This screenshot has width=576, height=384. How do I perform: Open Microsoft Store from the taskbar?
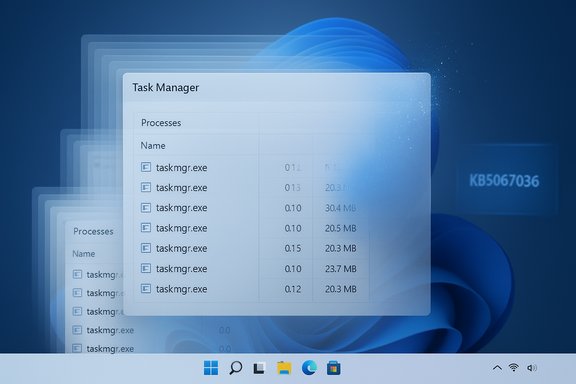334,368
